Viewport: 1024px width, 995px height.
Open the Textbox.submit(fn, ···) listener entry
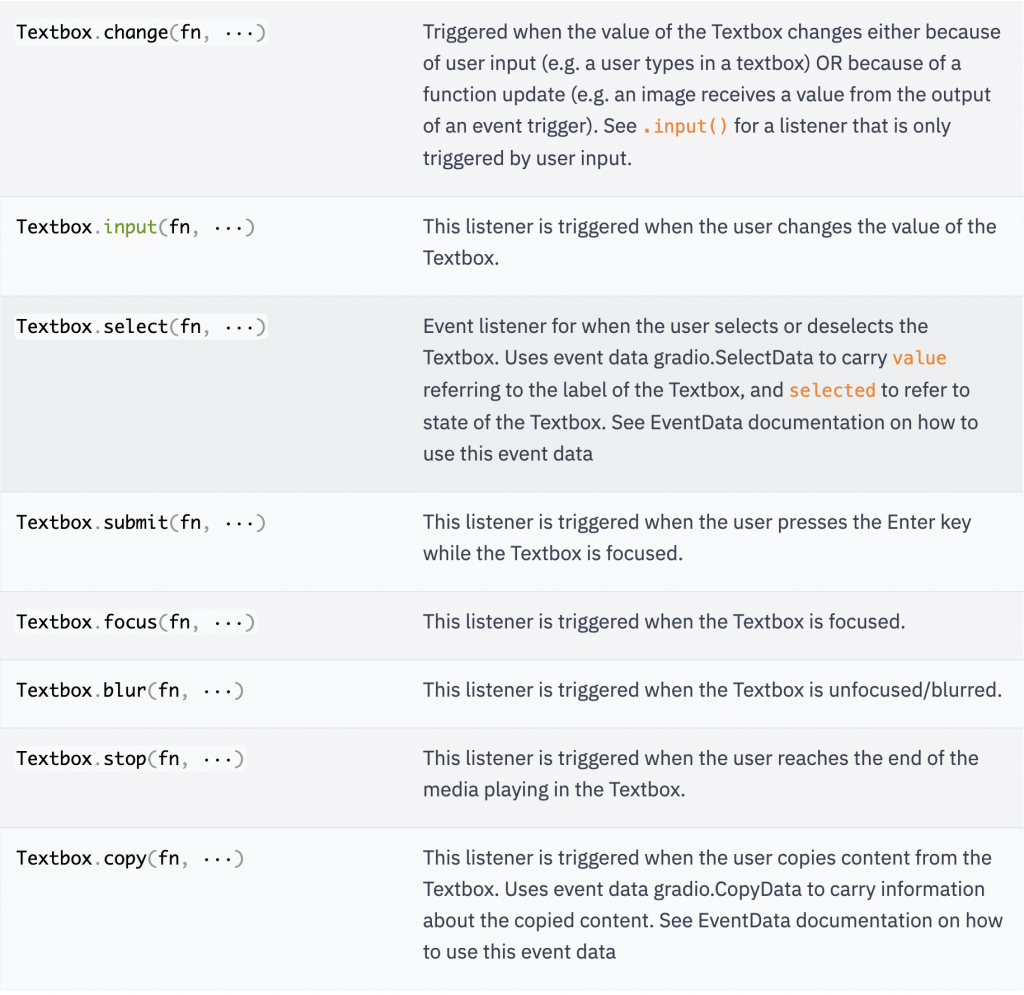[x=141, y=522]
